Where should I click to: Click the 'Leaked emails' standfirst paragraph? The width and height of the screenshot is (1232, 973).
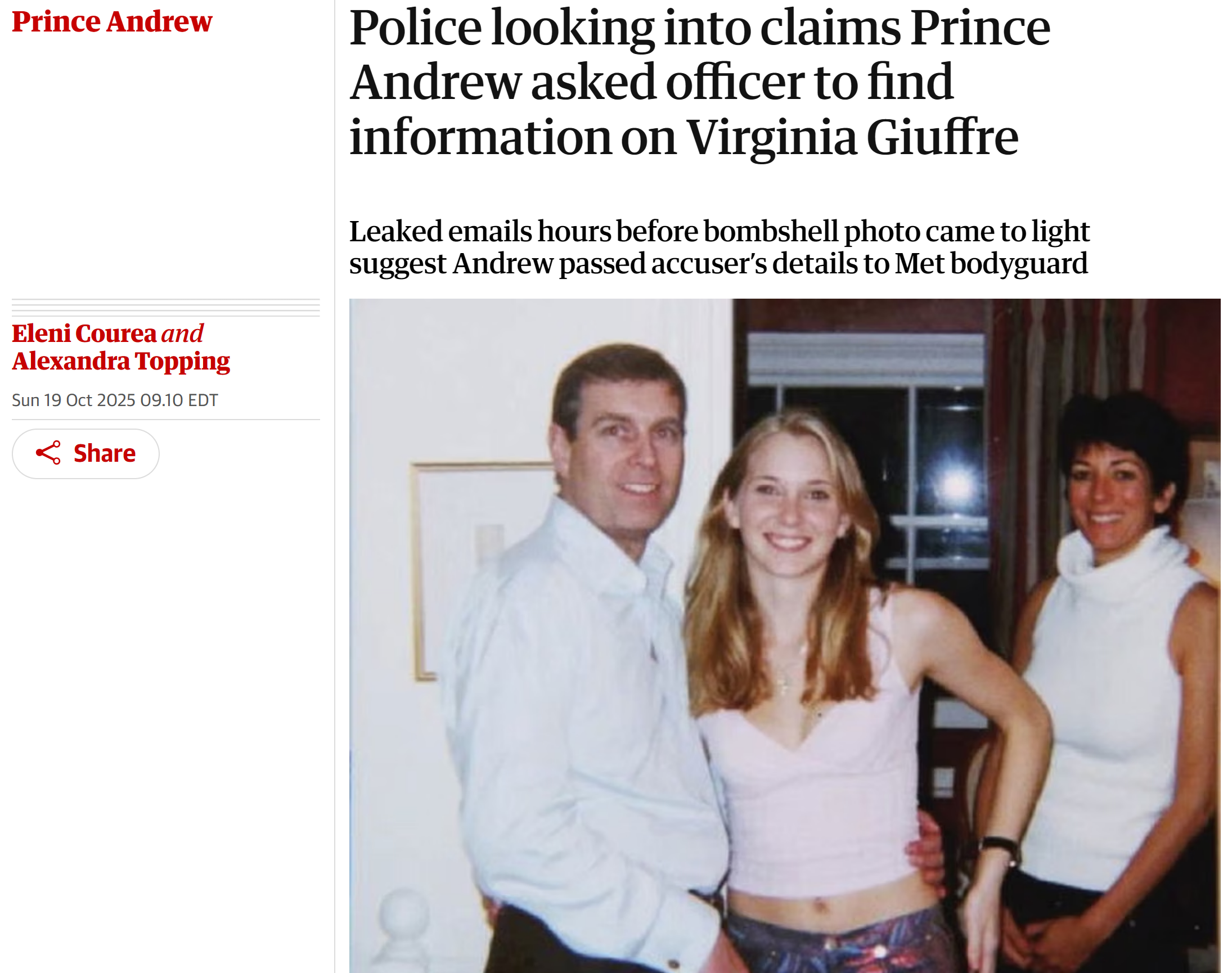click(x=719, y=247)
